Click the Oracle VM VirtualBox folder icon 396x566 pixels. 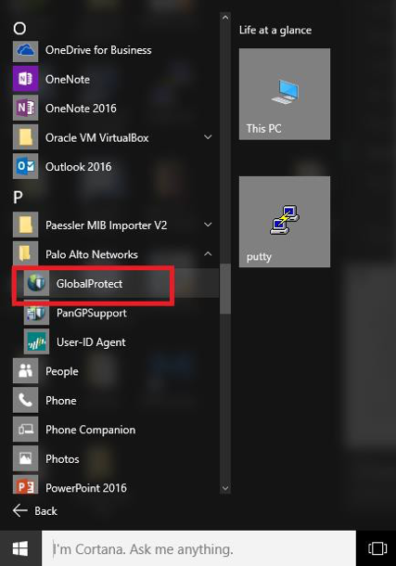[x=25, y=138]
